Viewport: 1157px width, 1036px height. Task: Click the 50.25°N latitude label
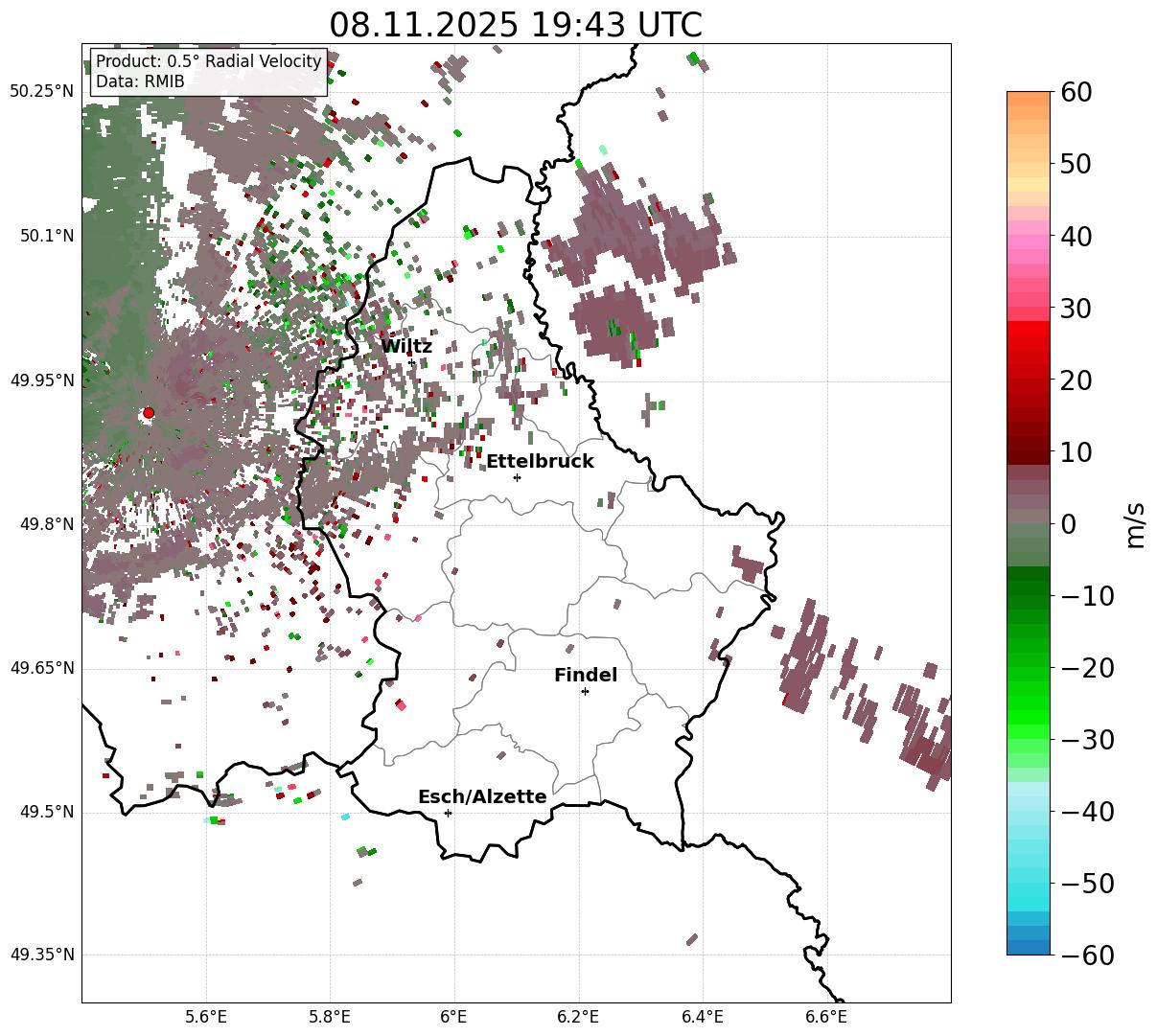pos(41,91)
